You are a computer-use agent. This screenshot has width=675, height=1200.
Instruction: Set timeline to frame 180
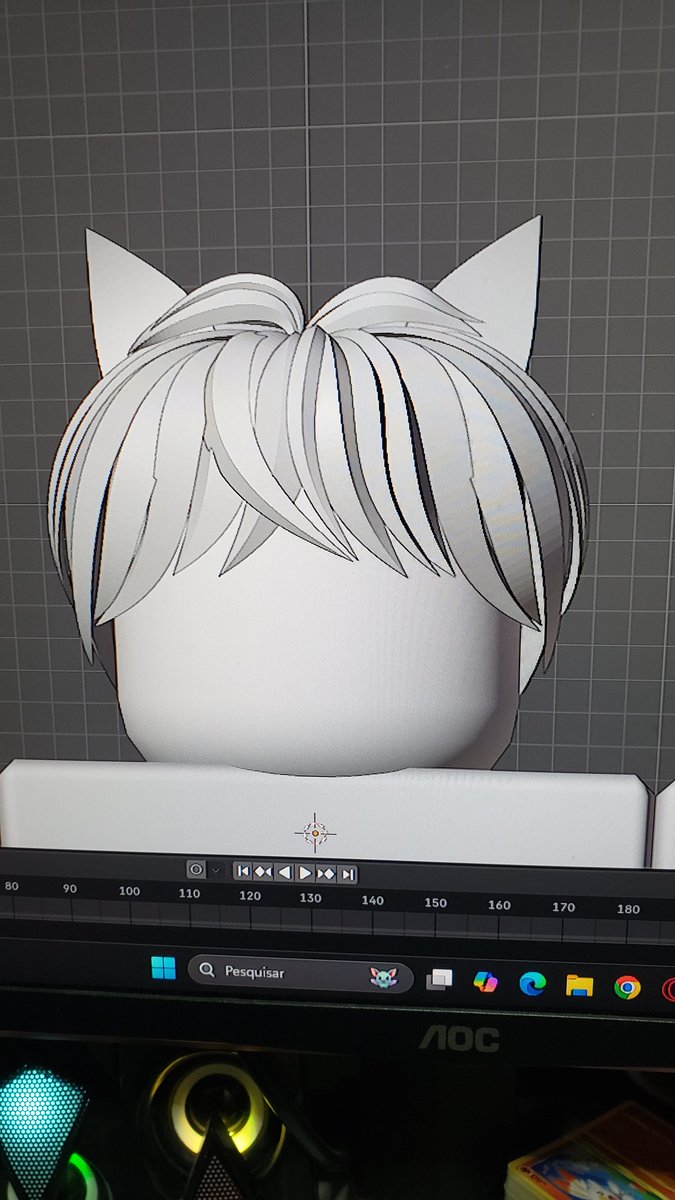[629, 909]
